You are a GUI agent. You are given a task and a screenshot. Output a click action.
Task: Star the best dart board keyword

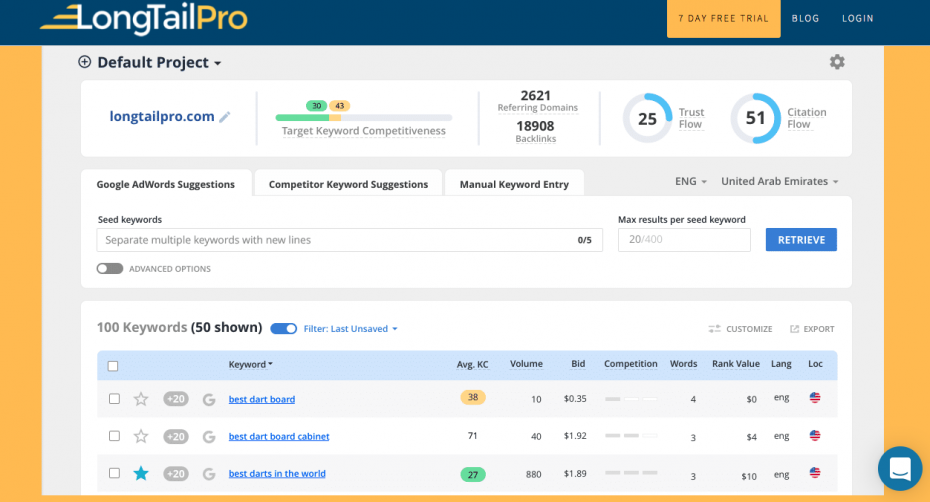click(x=141, y=399)
